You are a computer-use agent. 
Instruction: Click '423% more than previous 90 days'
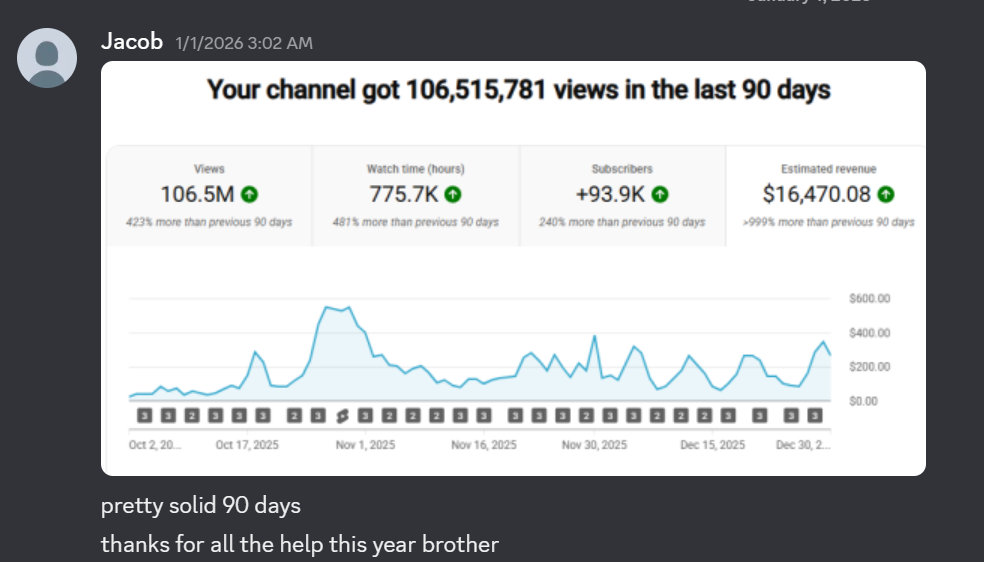click(x=209, y=222)
